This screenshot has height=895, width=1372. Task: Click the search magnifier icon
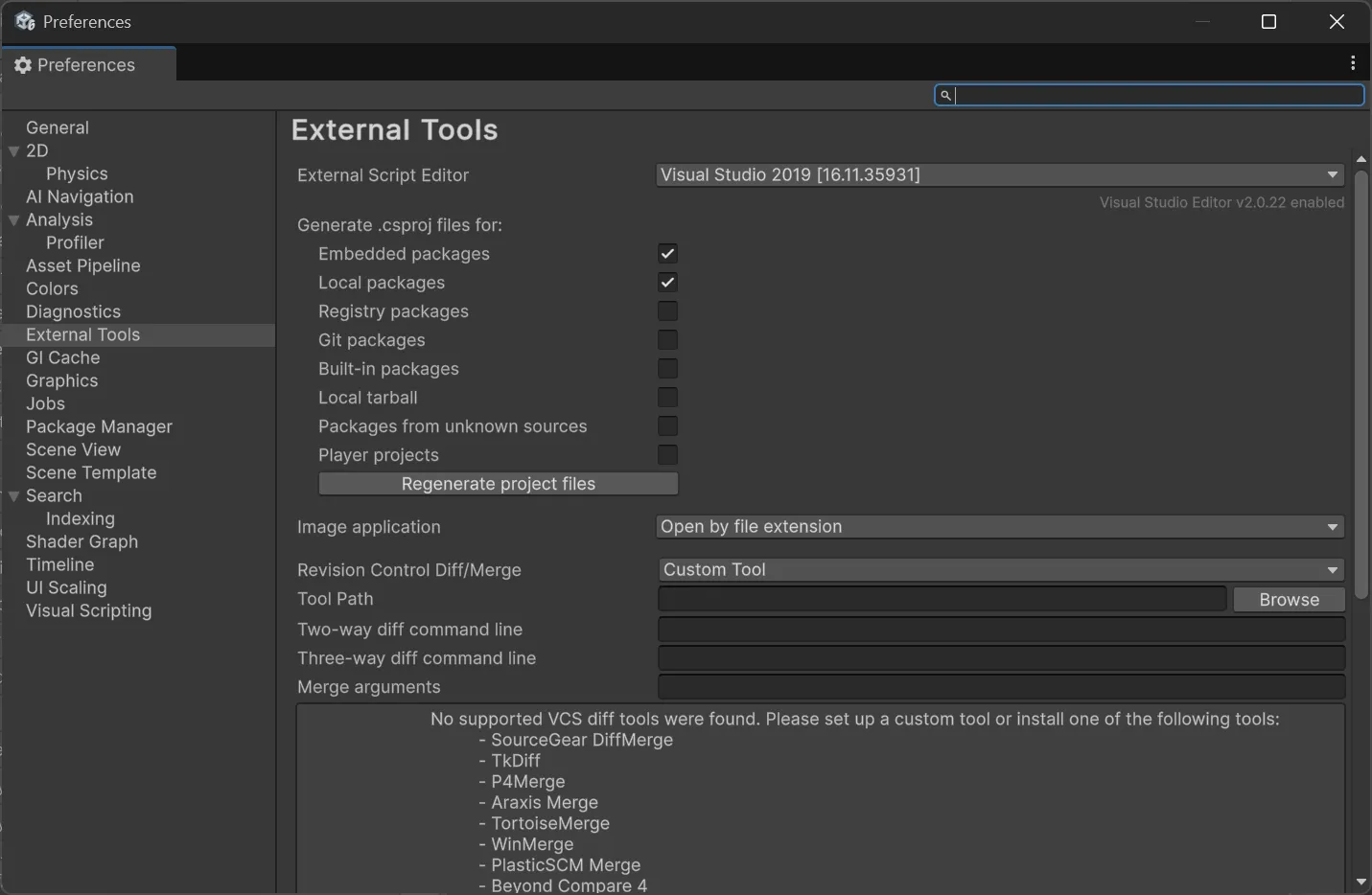pyautogui.click(x=945, y=95)
